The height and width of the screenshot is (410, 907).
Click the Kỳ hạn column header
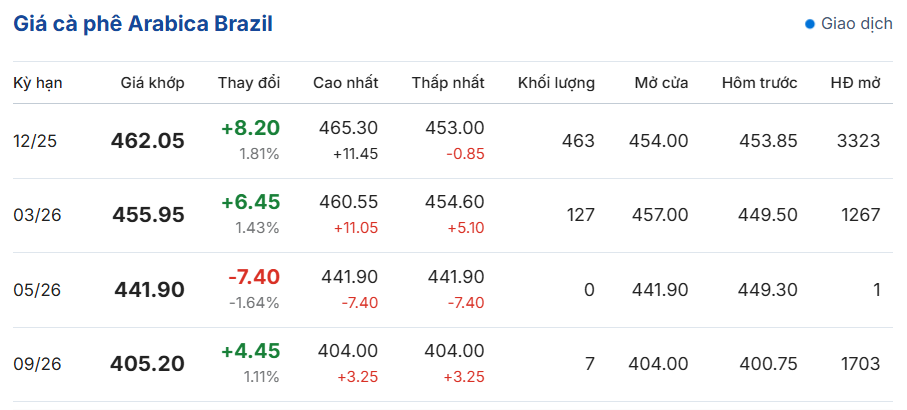[38, 83]
